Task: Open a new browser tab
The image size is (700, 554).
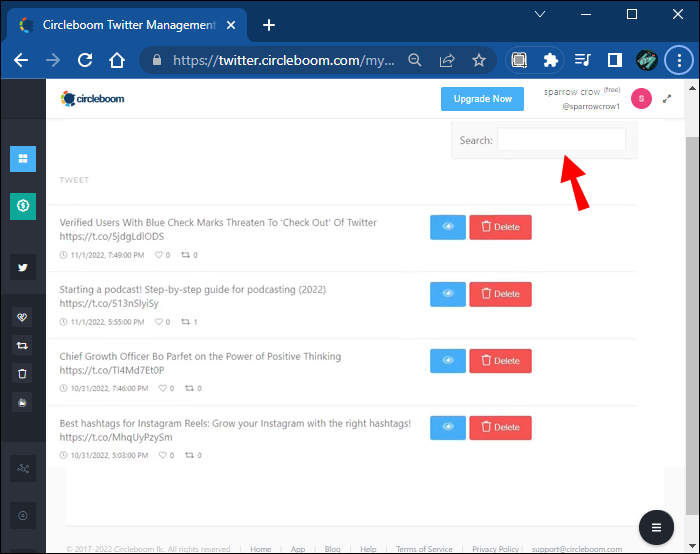Action: click(x=269, y=25)
